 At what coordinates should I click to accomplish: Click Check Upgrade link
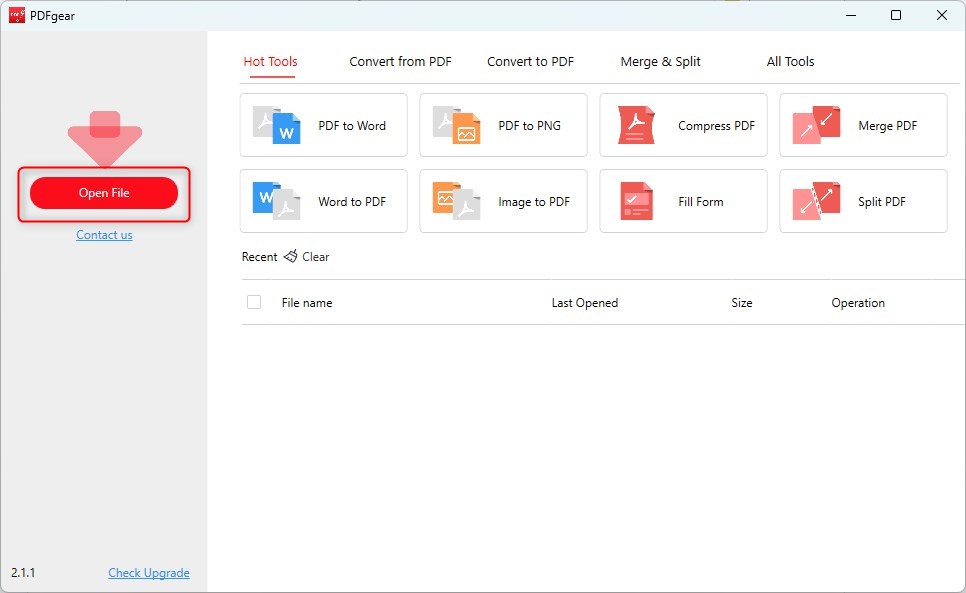(x=148, y=572)
